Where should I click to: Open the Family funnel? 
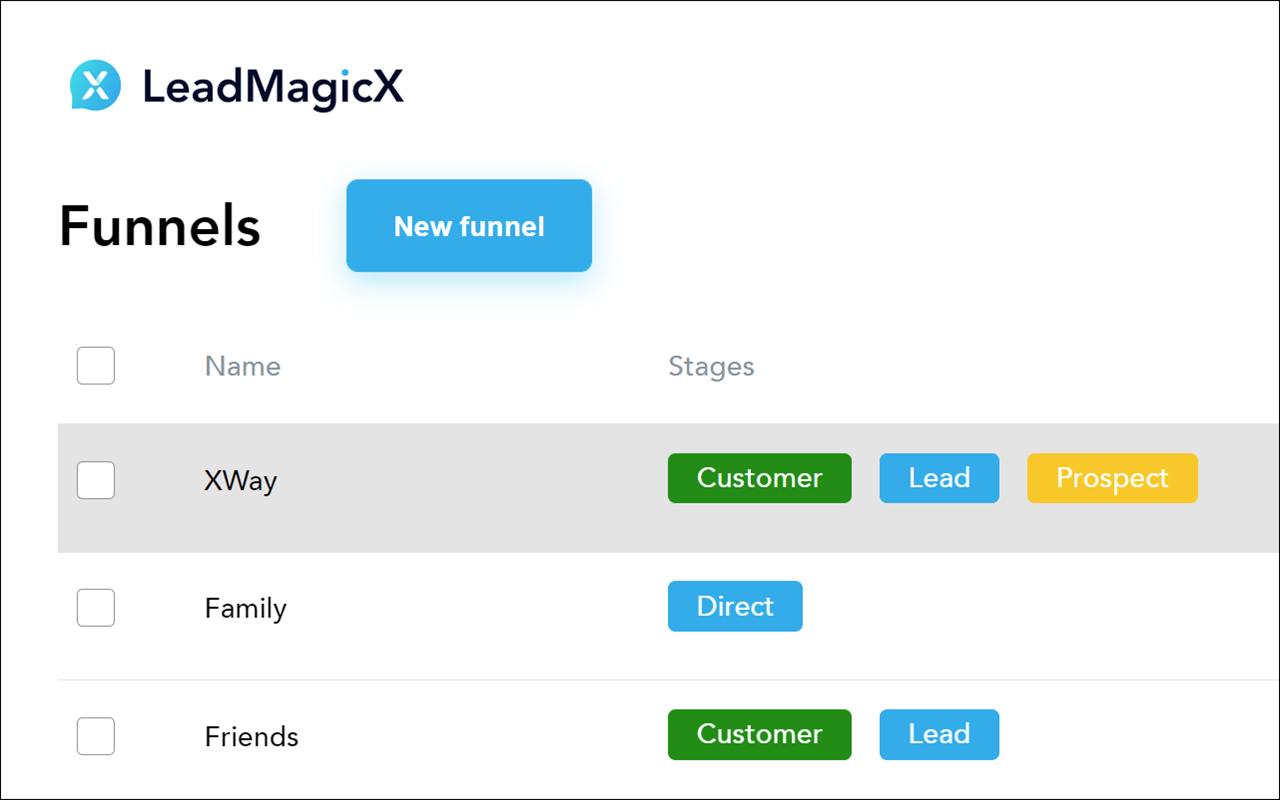[245, 608]
